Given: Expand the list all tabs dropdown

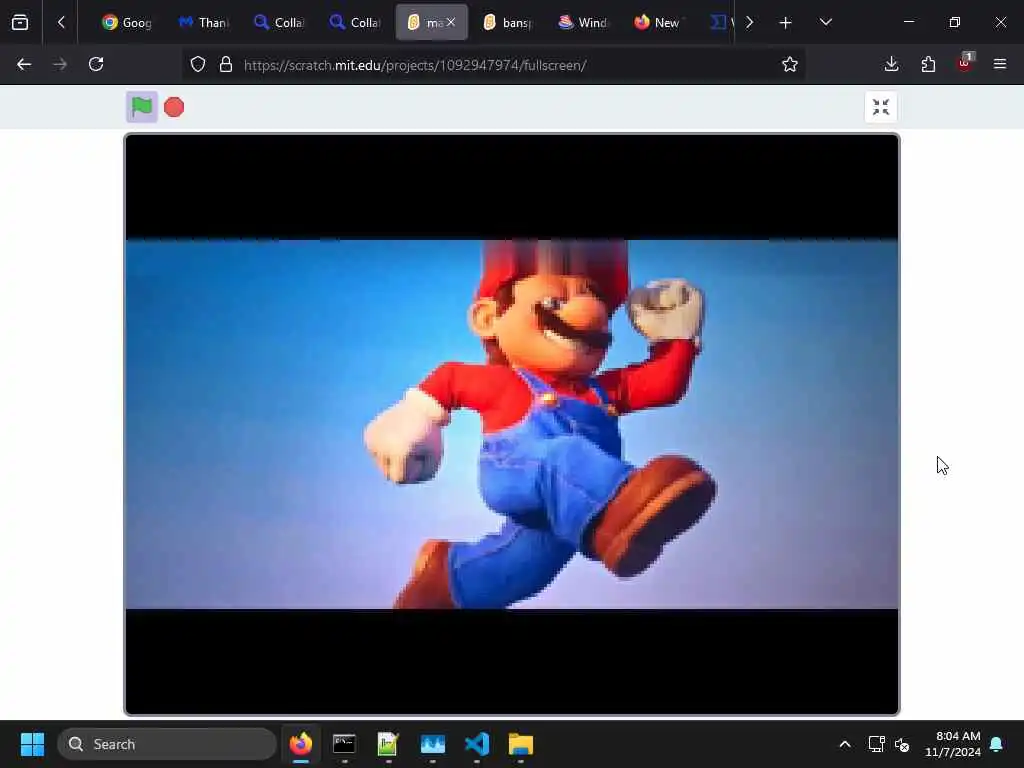Looking at the screenshot, I should (x=825, y=22).
